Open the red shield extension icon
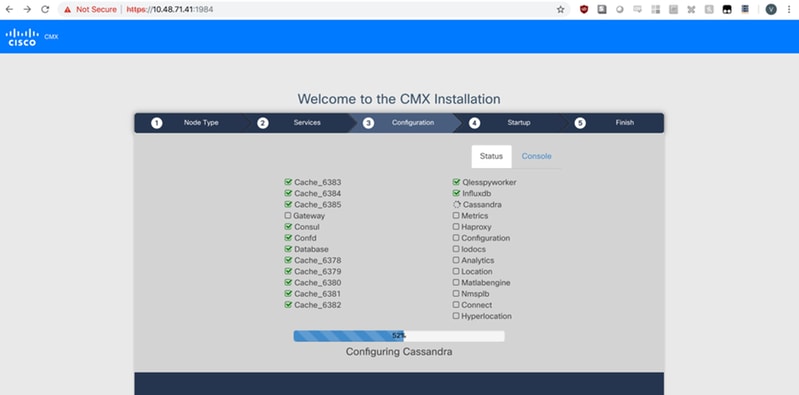 point(584,9)
